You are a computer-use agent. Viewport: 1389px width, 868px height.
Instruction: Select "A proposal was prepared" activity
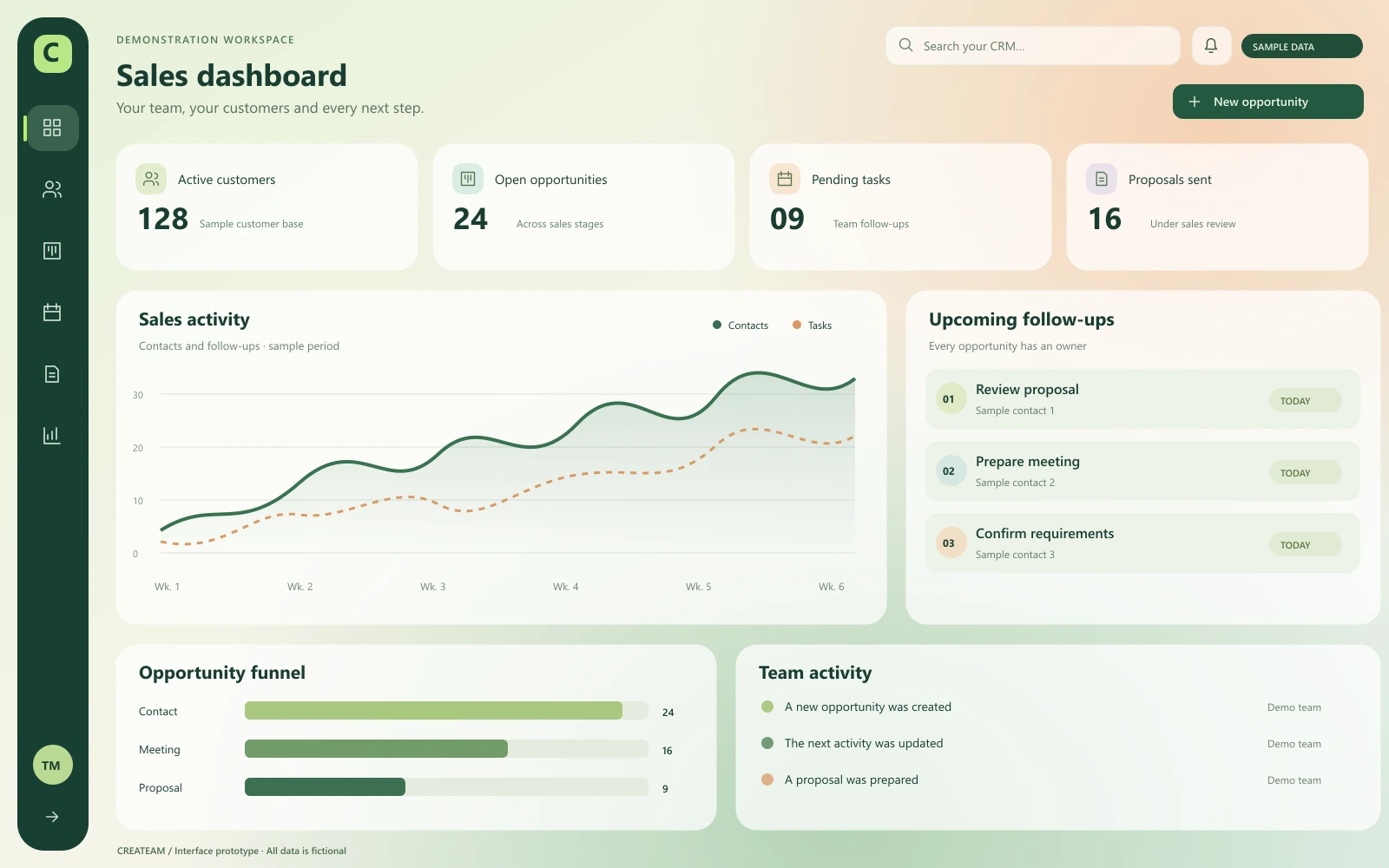pos(852,780)
